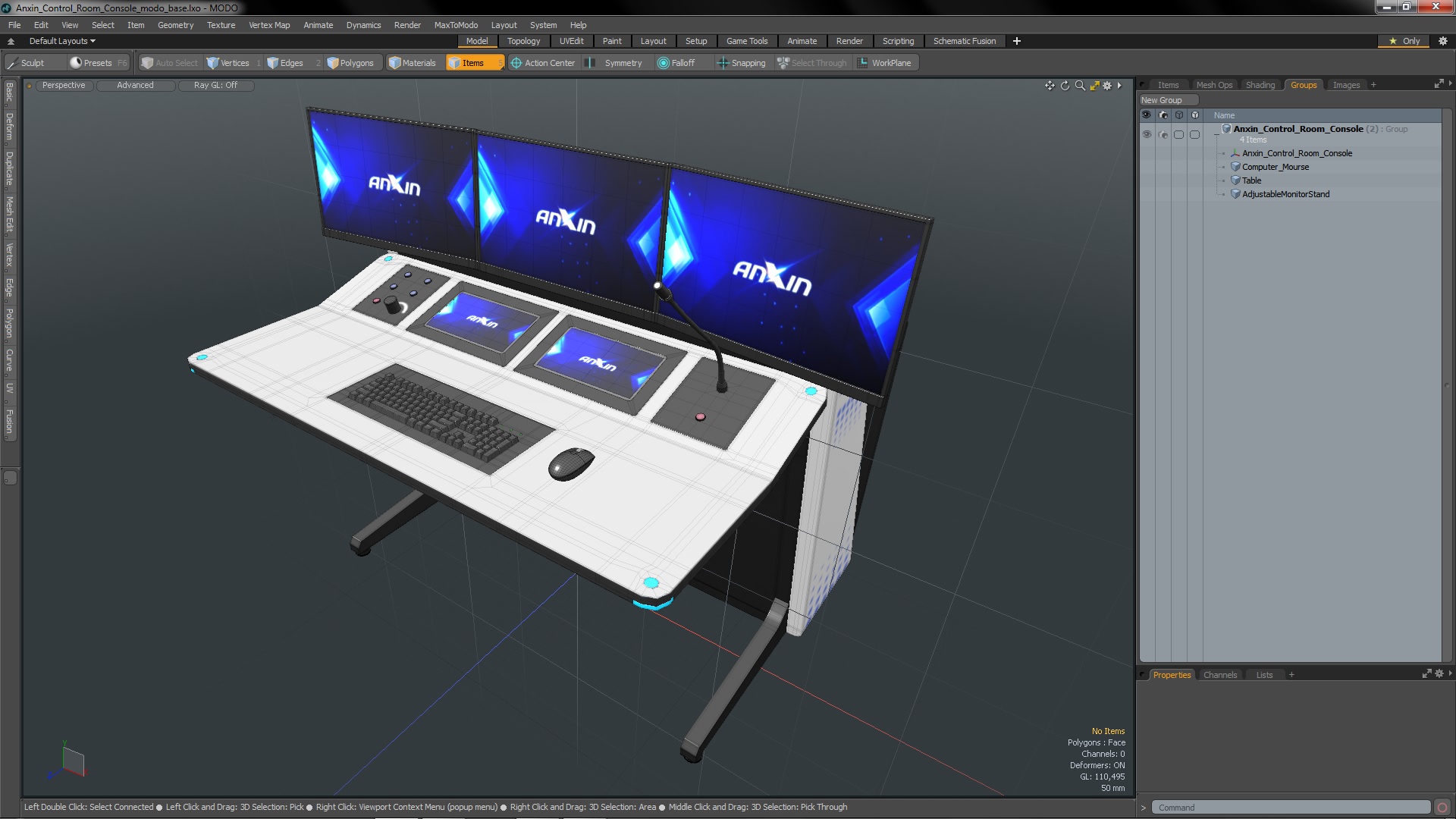
Task: Click the Falloff tool icon
Action: 664,63
